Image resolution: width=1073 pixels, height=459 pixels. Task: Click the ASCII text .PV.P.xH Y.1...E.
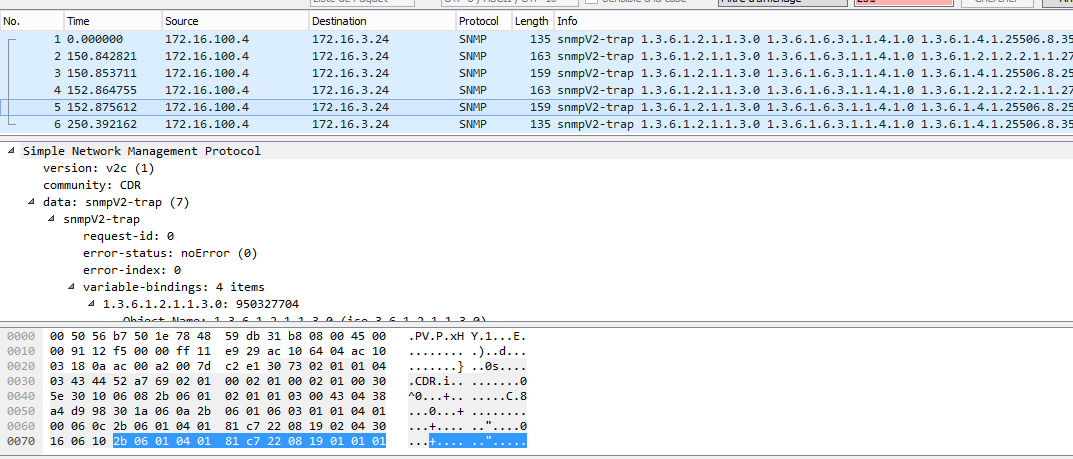467,337
